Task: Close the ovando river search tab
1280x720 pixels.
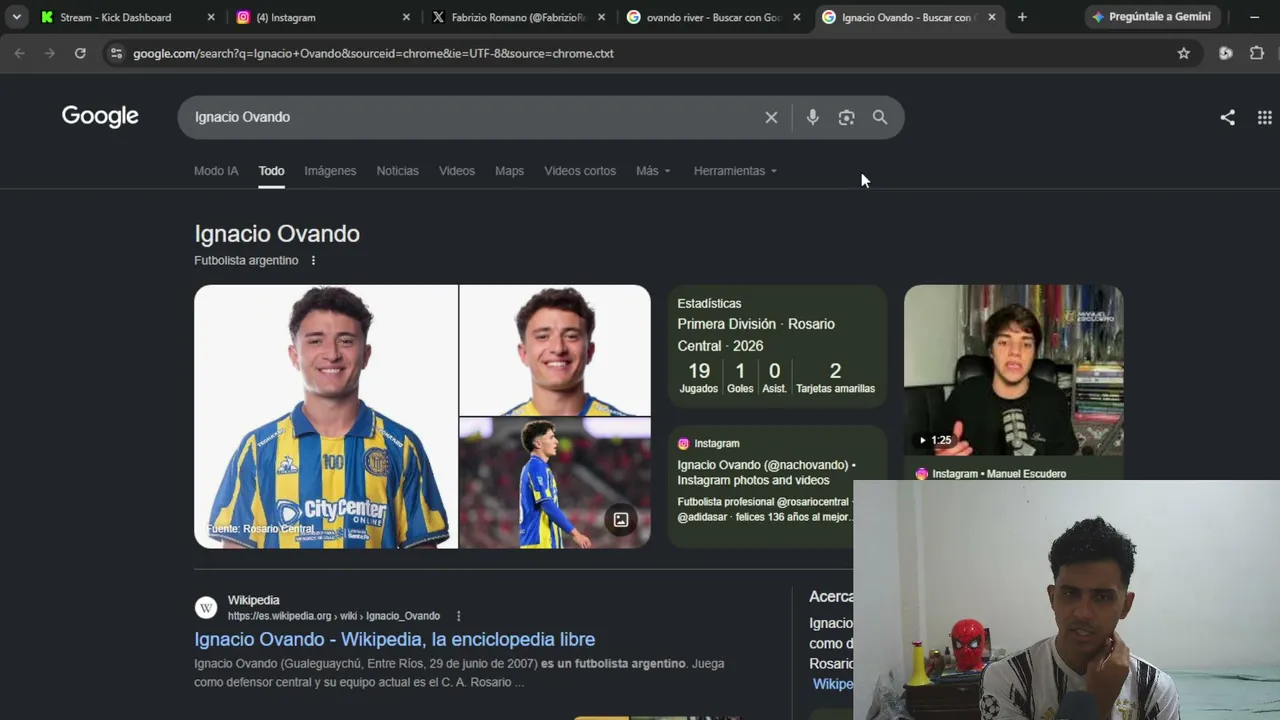Action: coord(796,17)
